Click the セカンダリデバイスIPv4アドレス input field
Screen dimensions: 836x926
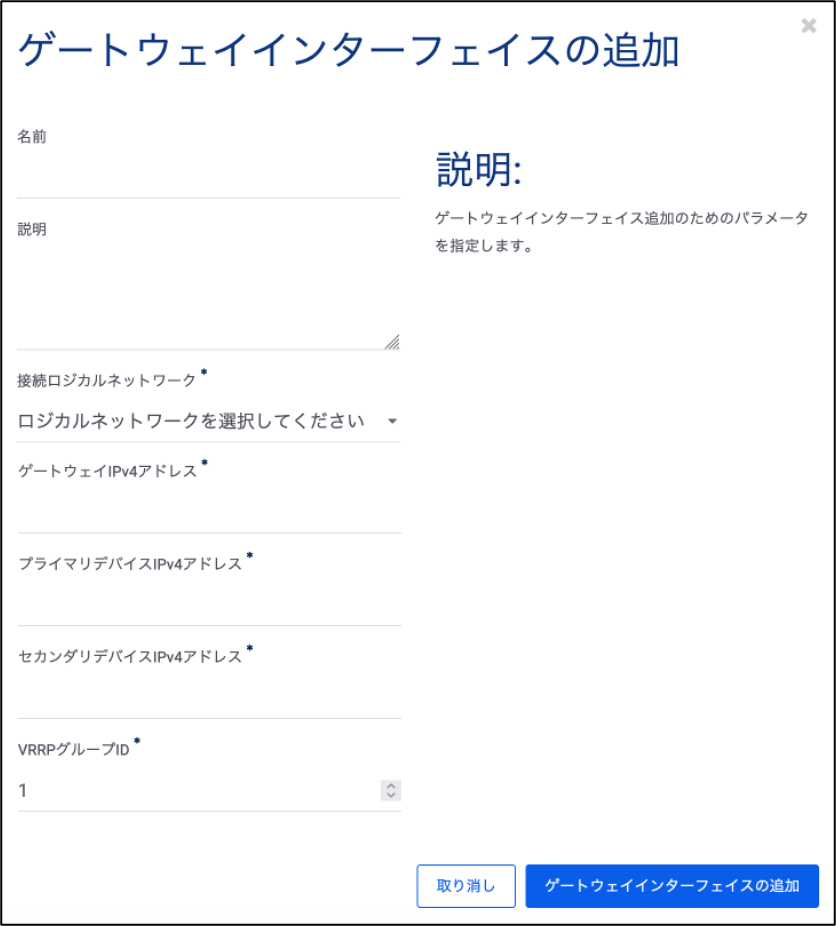pyautogui.click(x=209, y=696)
